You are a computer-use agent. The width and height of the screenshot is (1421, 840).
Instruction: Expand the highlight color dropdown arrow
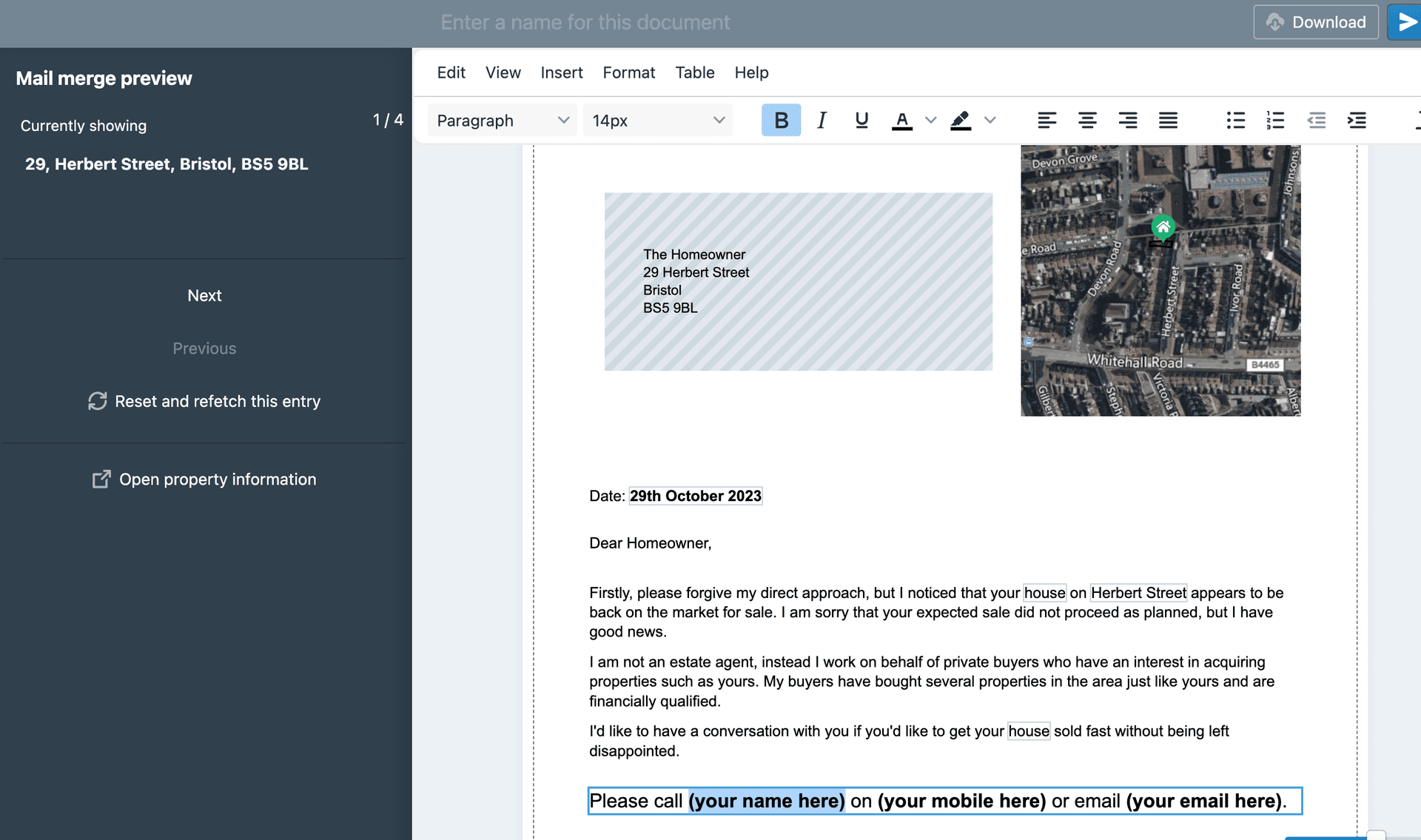tap(991, 120)
